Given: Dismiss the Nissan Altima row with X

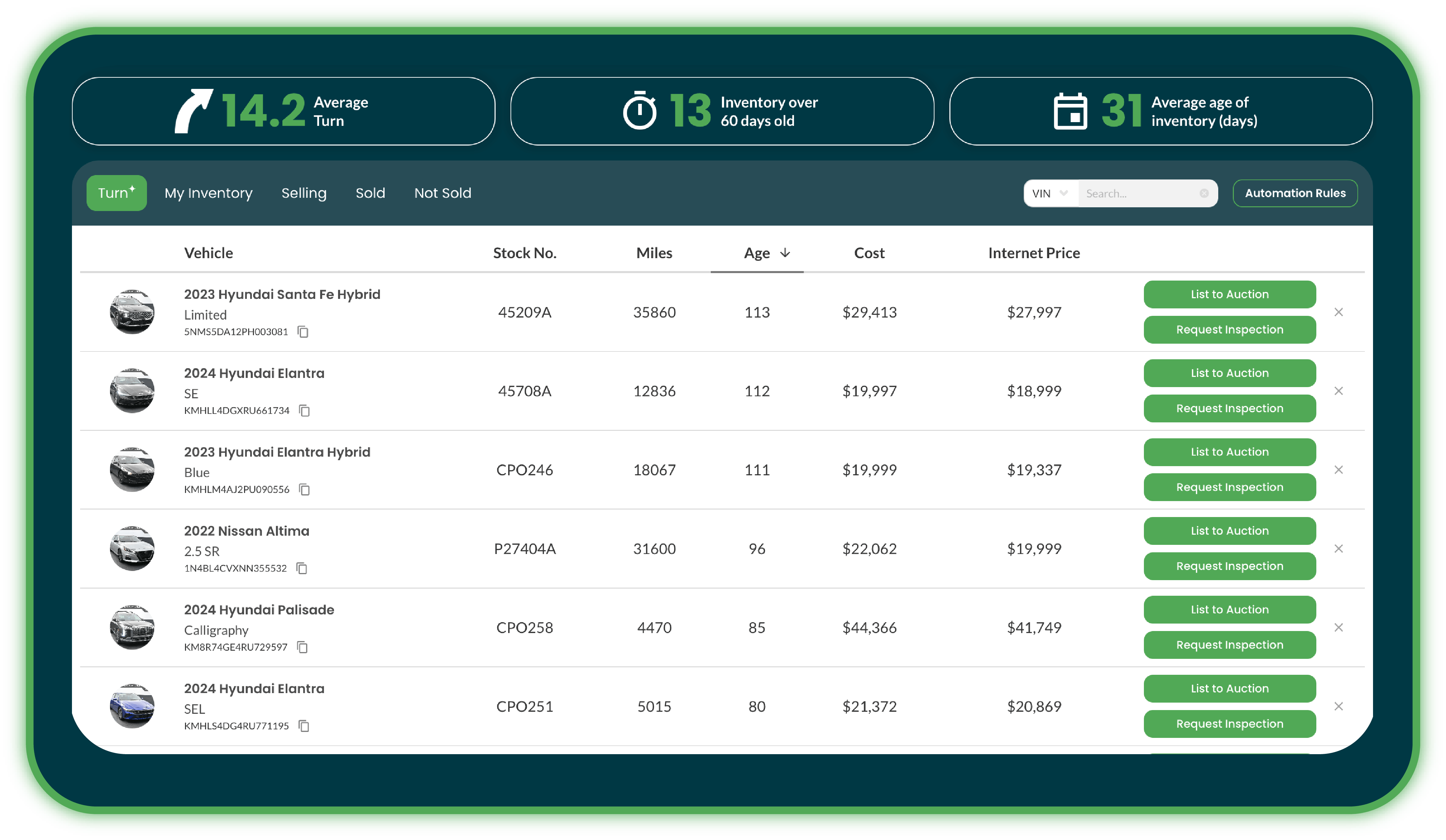Looking at the screenshot, I should [x=1338, y=548].
